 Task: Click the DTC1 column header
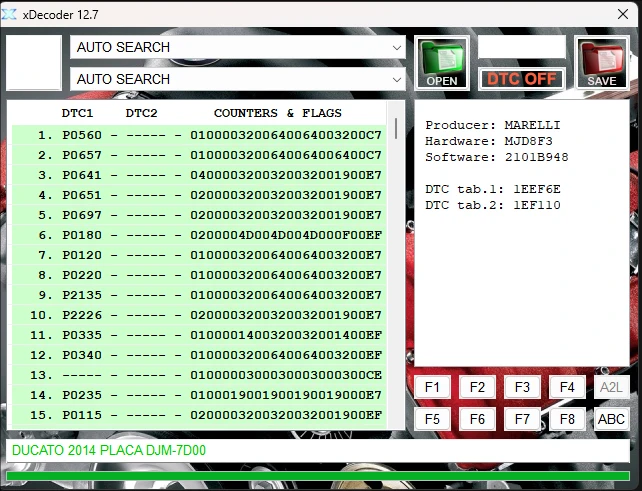tap(77, 113)
